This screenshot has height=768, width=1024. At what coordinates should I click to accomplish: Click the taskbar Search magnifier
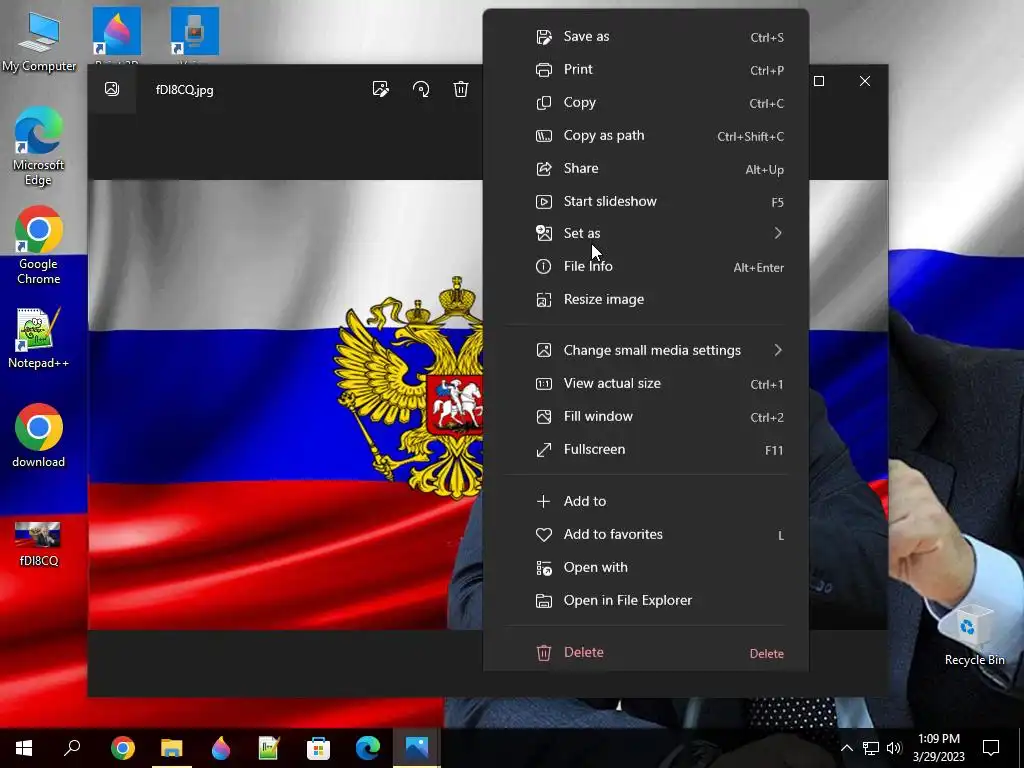click(72, 747)
